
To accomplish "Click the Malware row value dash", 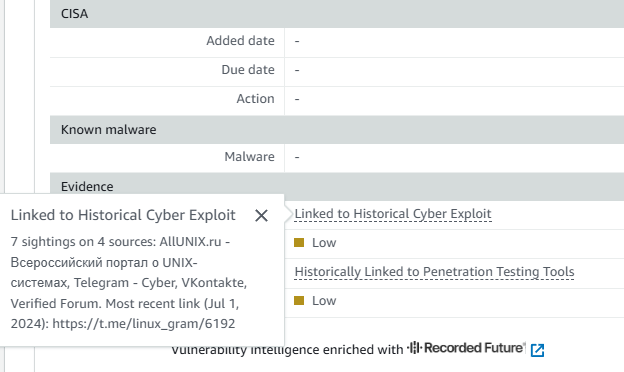I will click(x=297, y=157).
